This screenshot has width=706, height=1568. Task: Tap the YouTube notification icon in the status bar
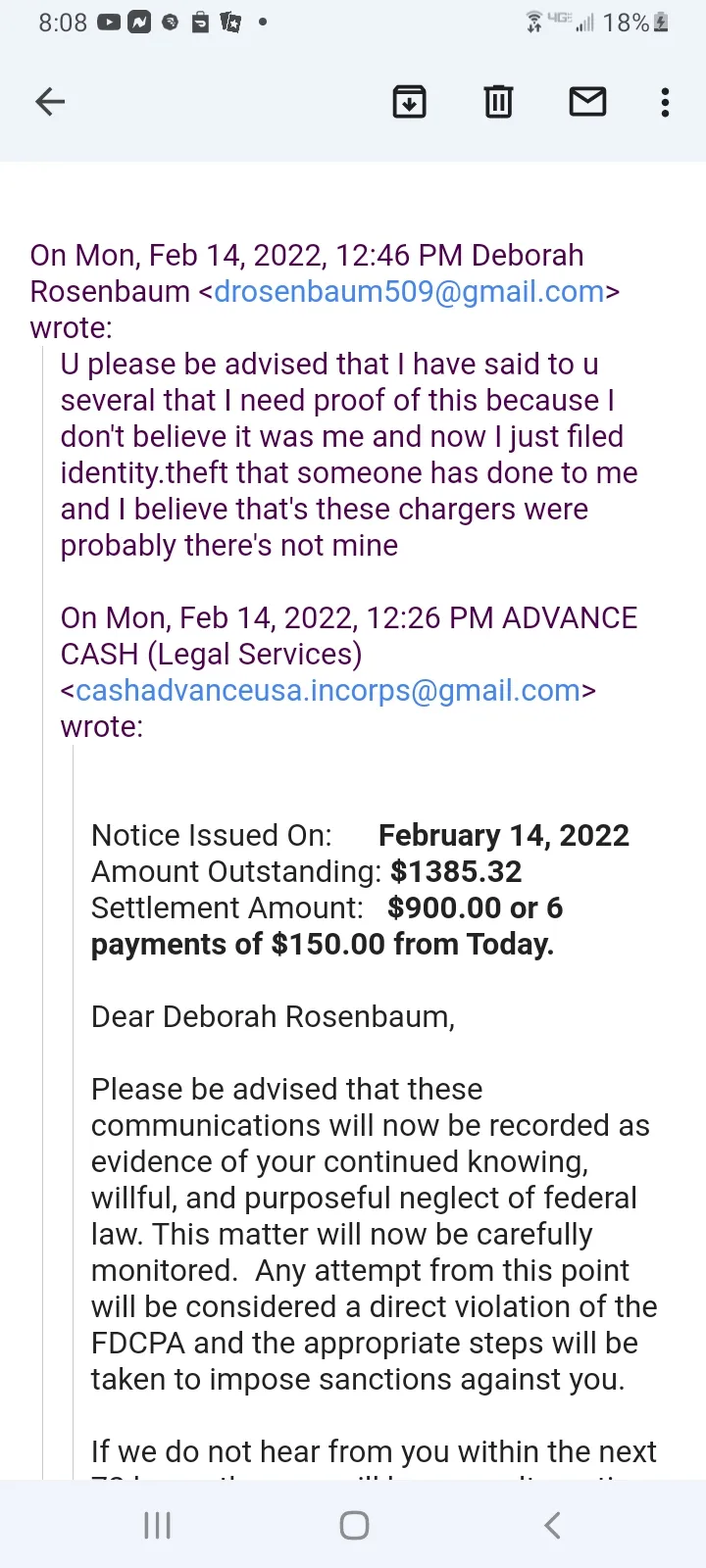point(108,22)
